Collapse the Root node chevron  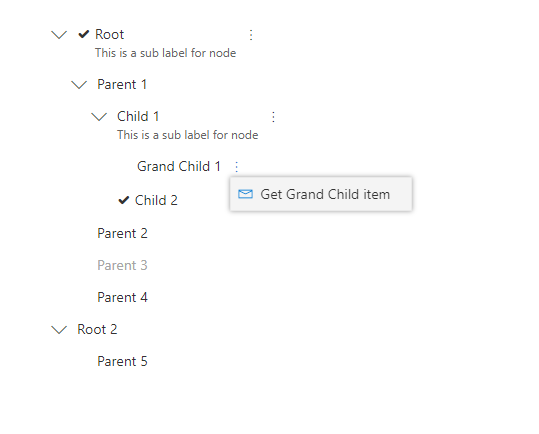pyautogui.click(x=59, y=35)
